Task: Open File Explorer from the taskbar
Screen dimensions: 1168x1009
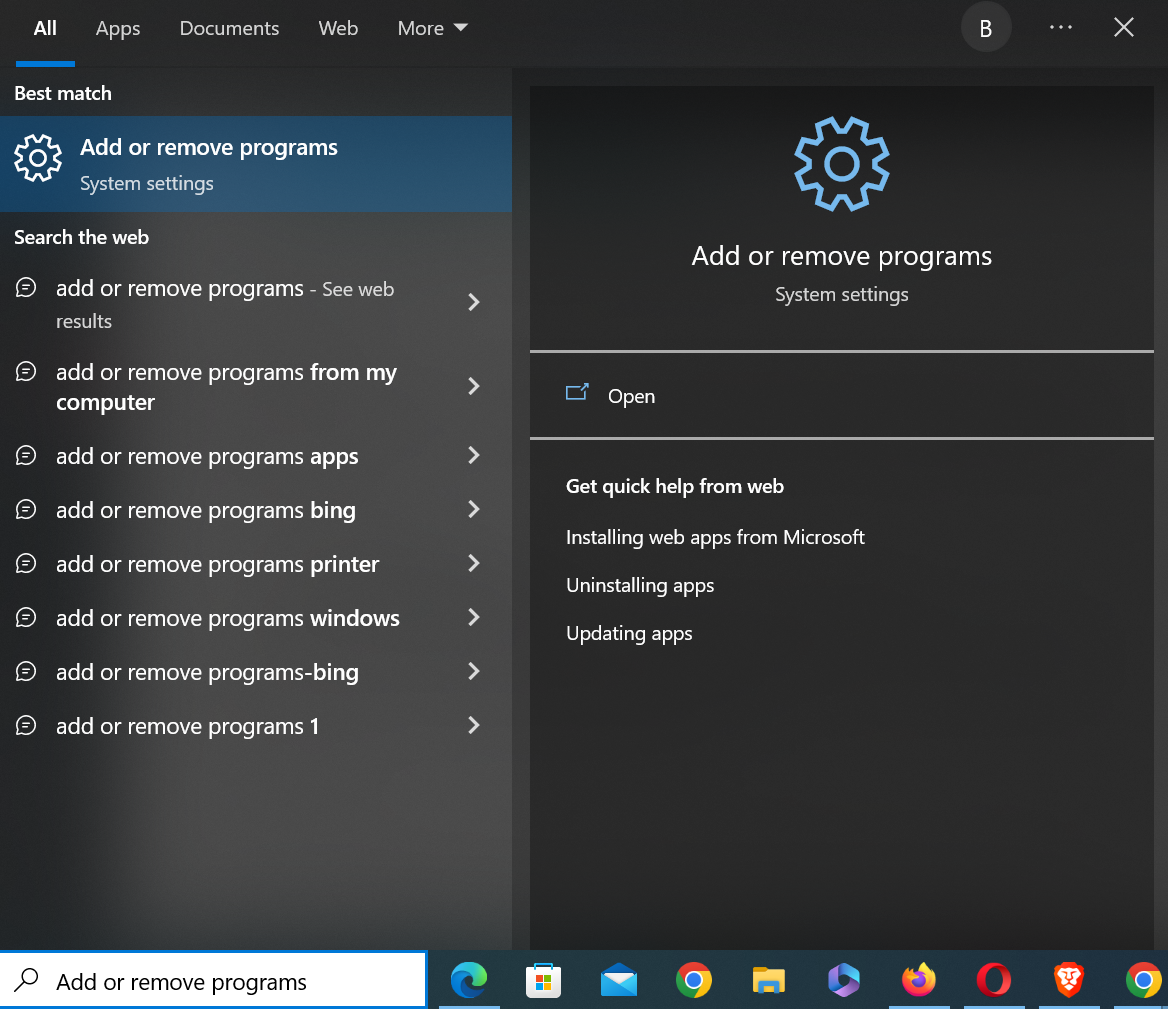Action: click(769, 980)
